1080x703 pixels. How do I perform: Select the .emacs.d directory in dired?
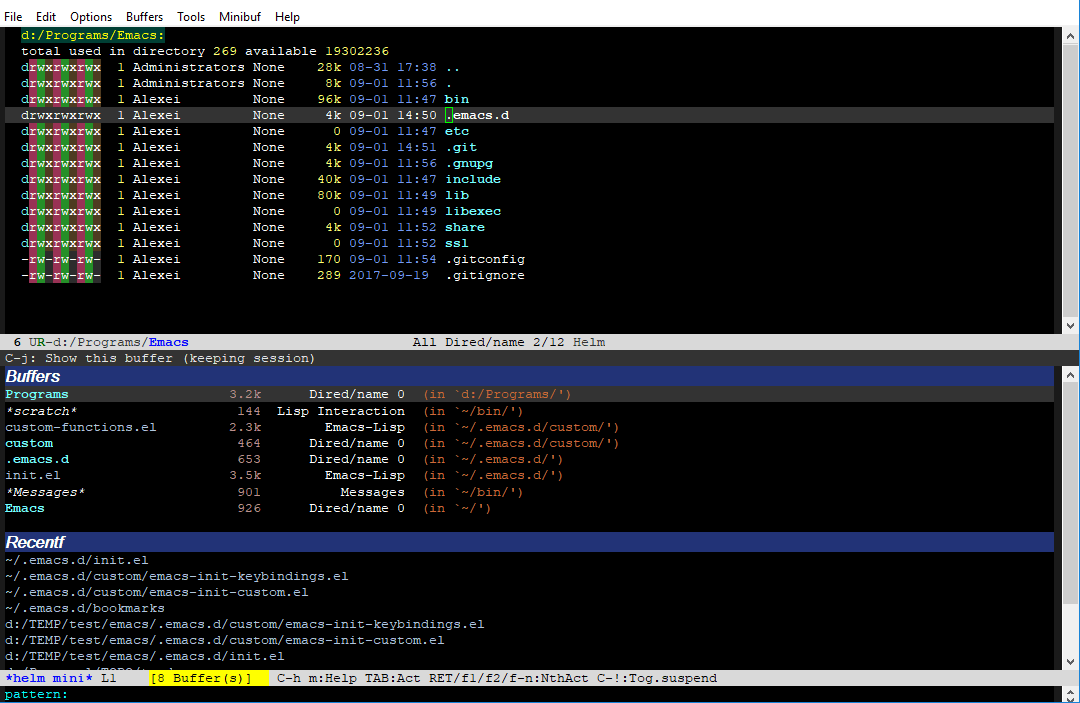click(x=477, y=115)
